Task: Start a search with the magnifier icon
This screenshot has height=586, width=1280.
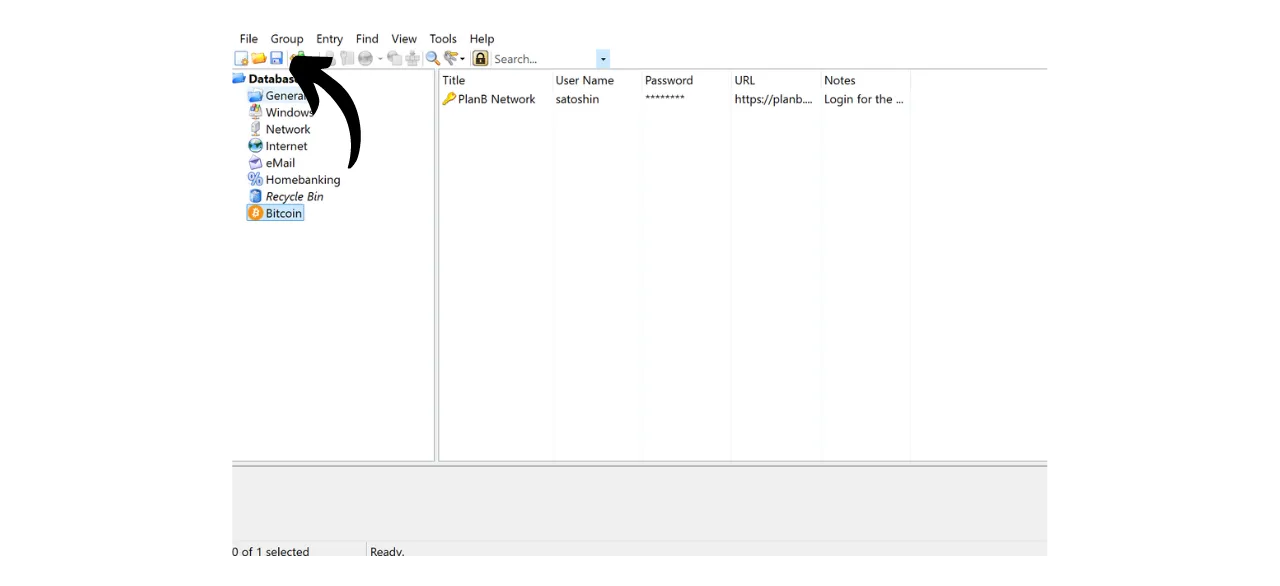Action: click(x=430, y=58)
